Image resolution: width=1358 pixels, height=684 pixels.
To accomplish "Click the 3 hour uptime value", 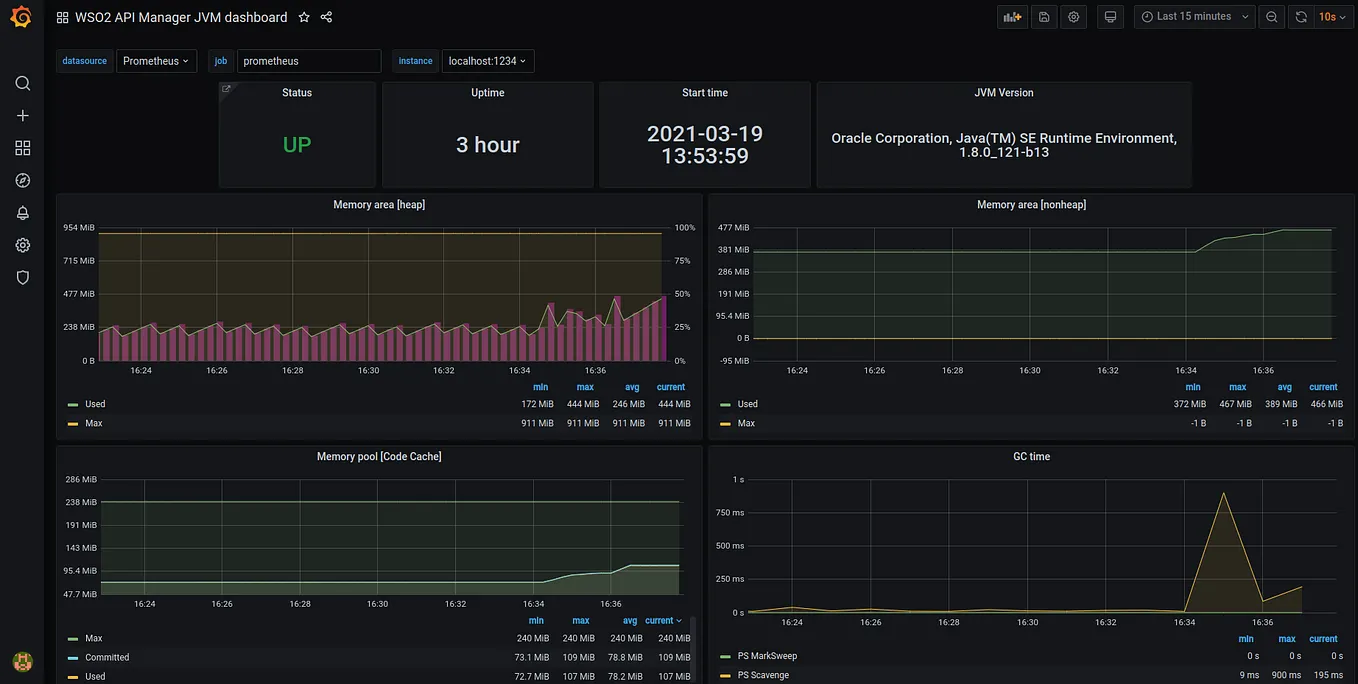I will coord(488,145).
